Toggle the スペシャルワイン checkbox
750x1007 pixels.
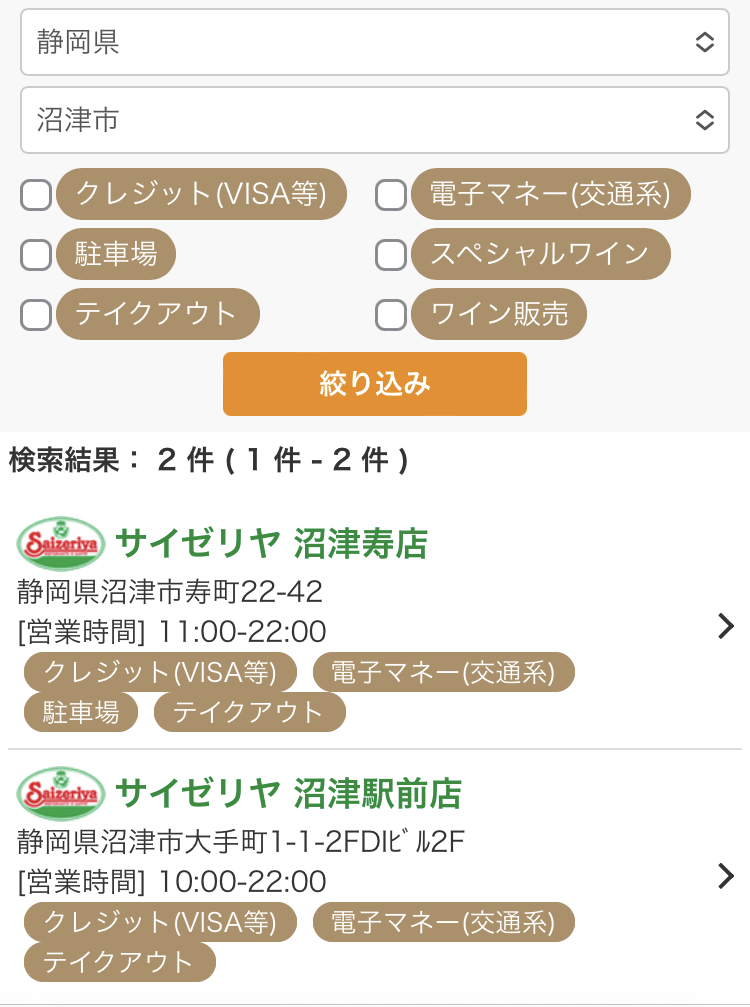pos(390,255)
